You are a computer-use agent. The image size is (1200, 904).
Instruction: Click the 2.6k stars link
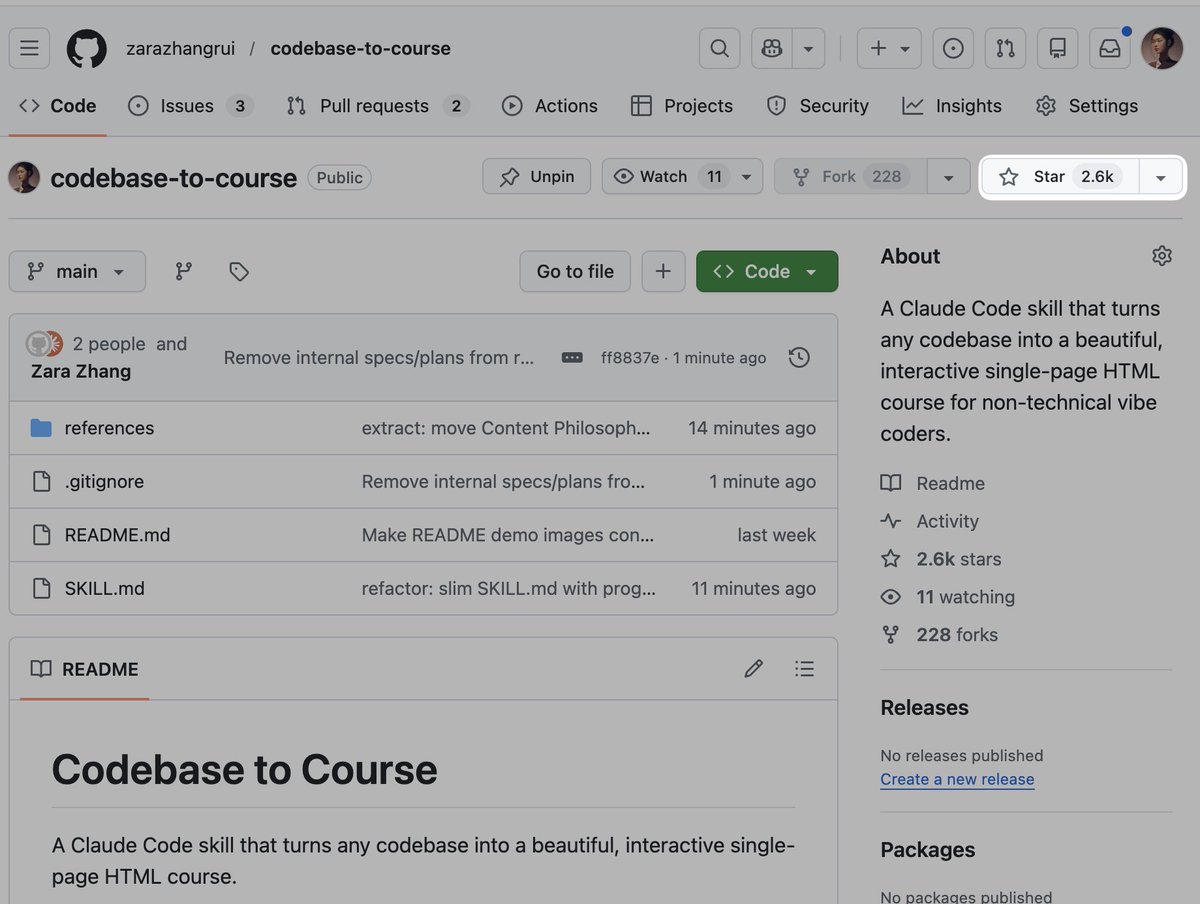(x=941, y=559)
